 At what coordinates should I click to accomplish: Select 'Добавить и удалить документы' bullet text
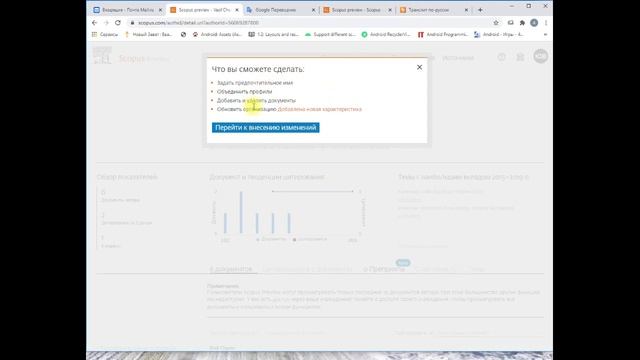(x=256, y=100)
